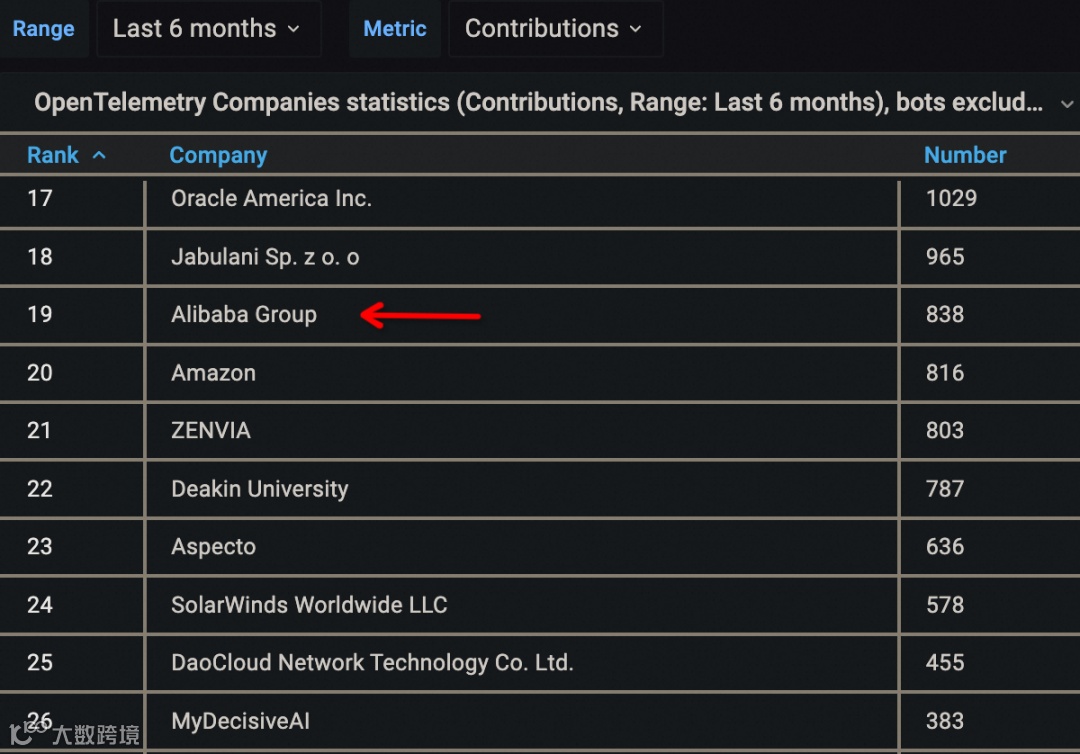
Task: Expand the panel title dropdown chevron
Action: coord(1067,104)
